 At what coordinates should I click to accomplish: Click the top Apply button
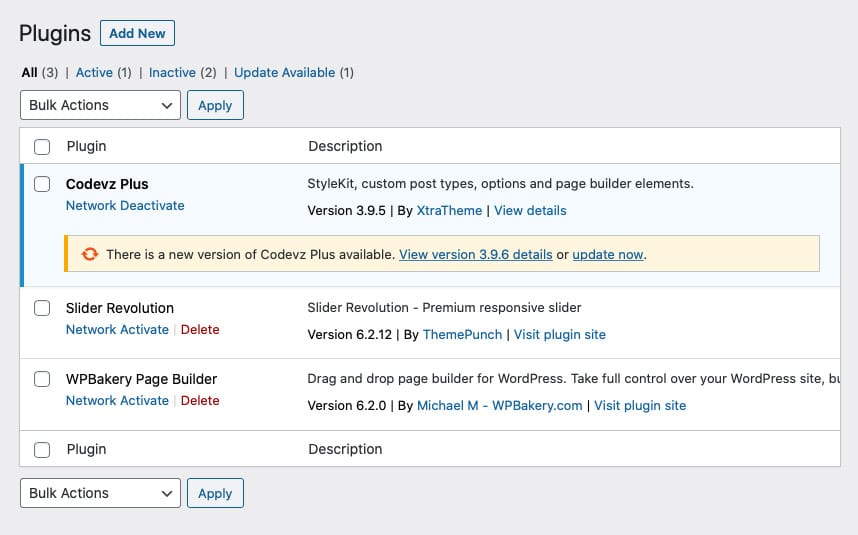215,105
